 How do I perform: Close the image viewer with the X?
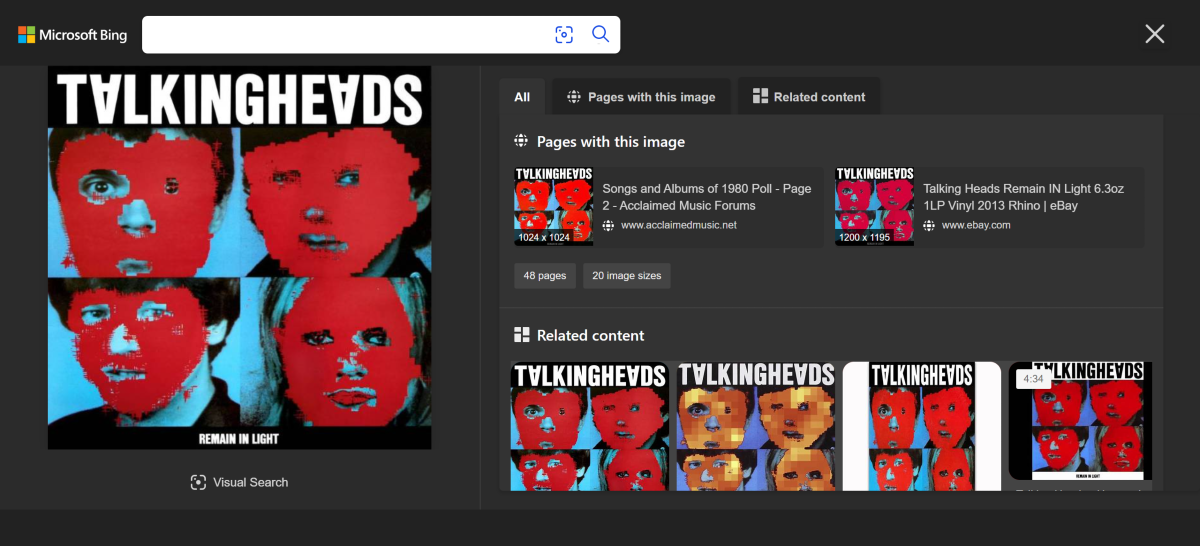point(1155,34)
